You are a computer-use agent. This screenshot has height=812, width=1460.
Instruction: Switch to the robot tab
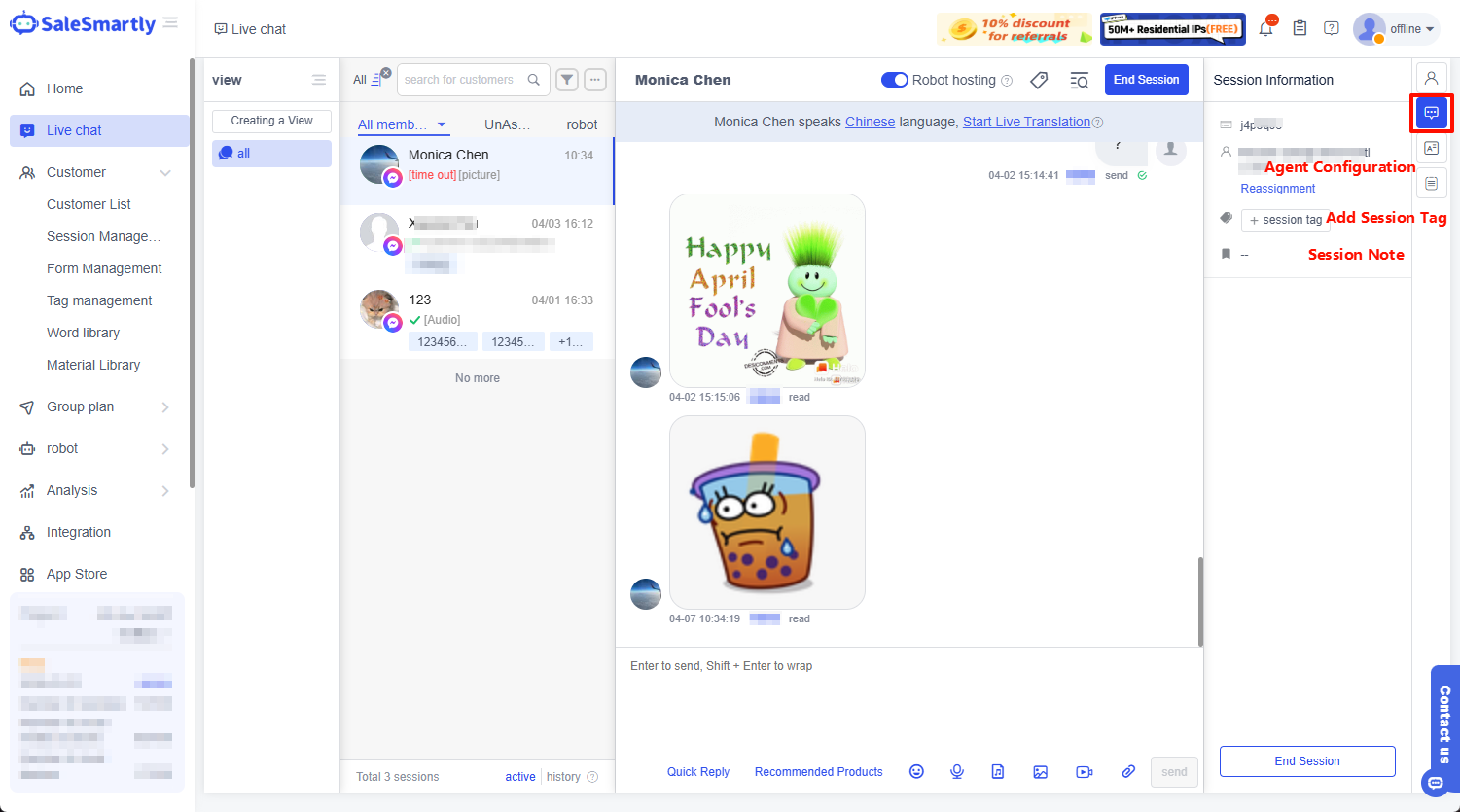(x=582, y=124)
